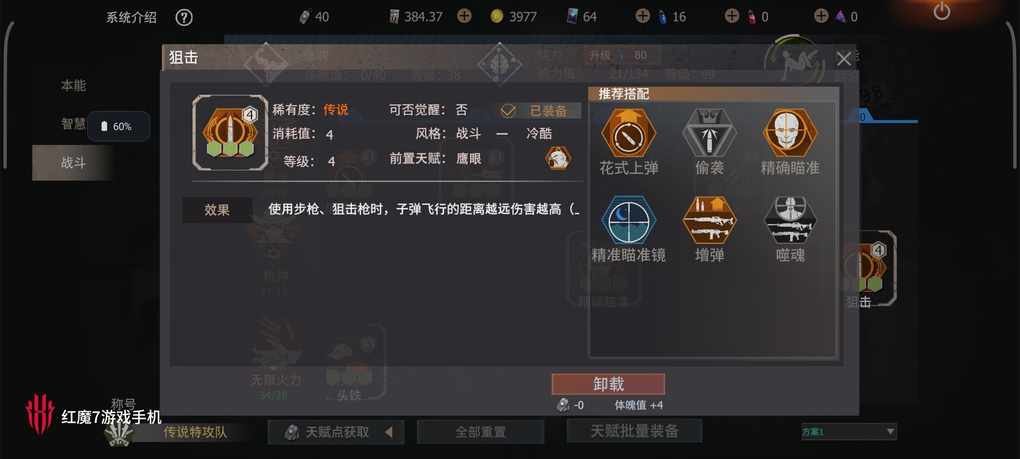
Task: Toggle the 已装备 equipped checkbox
Action: [508, 111]
